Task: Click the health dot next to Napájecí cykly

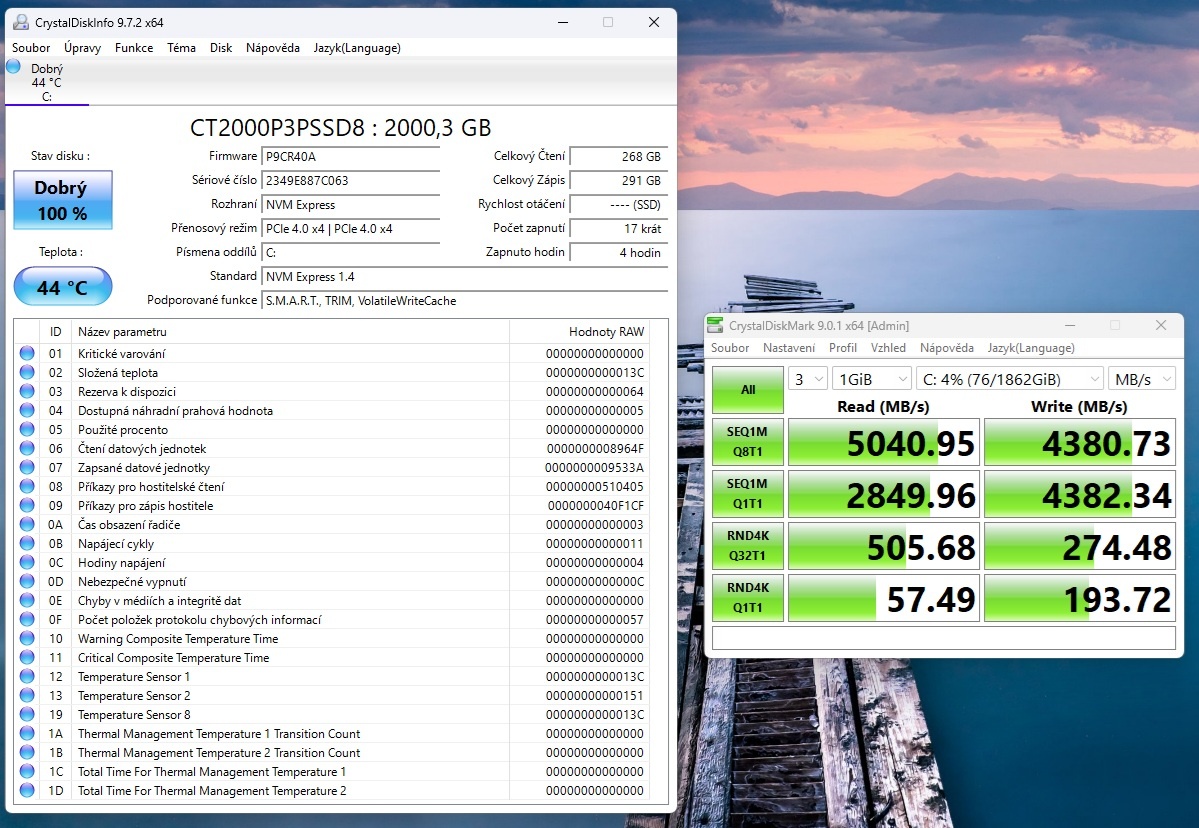Action: 26,543
